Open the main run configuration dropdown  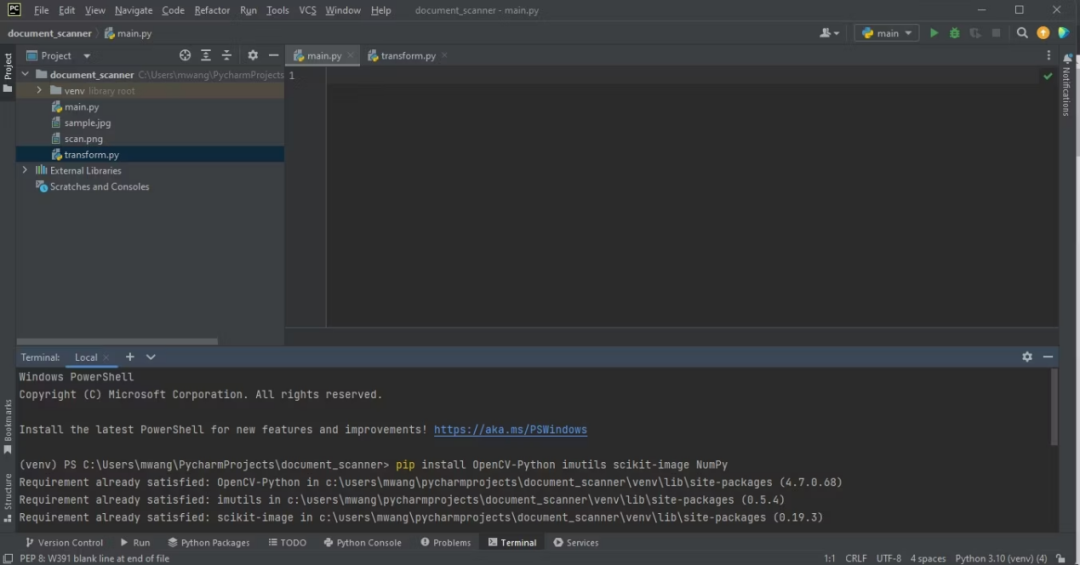click(x=887, y=33)
